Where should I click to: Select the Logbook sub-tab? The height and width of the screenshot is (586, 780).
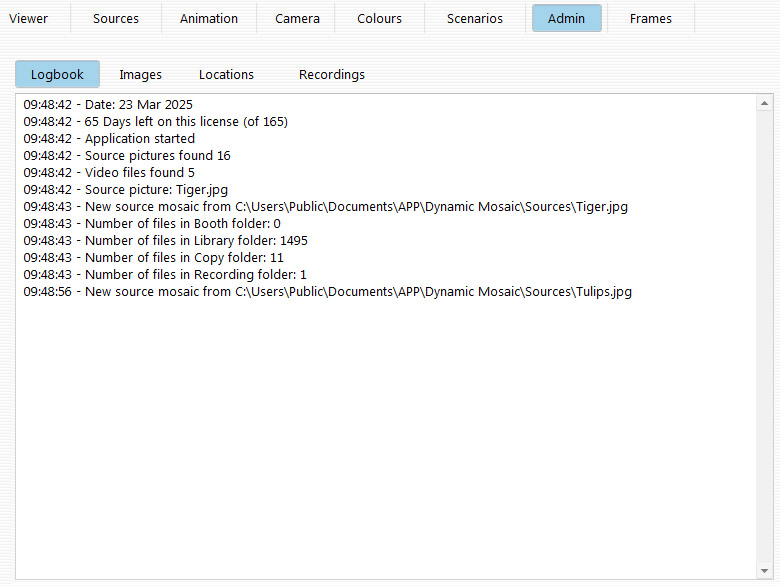[x=57, y=74]
